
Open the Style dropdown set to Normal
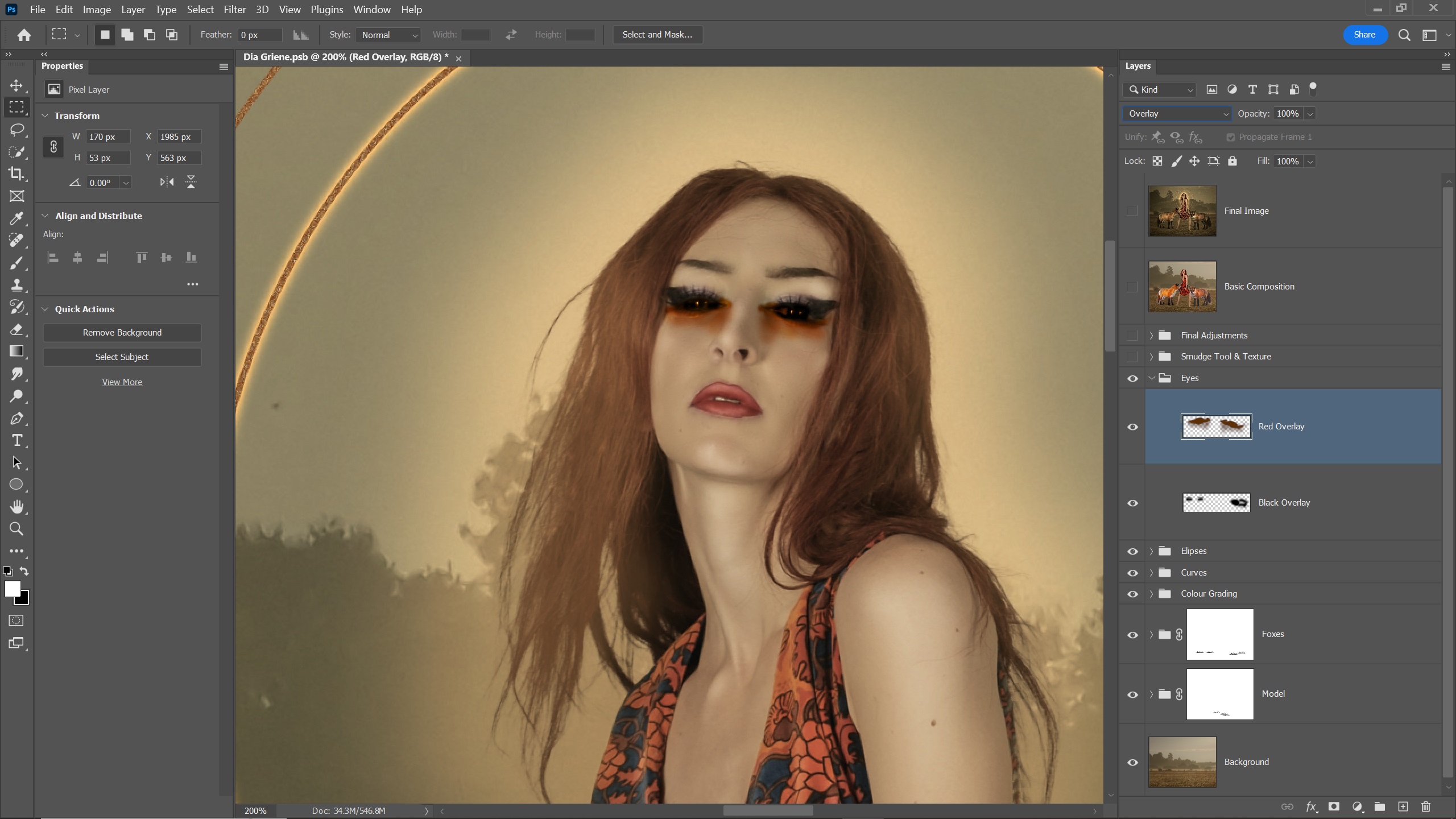(x=388, y=35)
